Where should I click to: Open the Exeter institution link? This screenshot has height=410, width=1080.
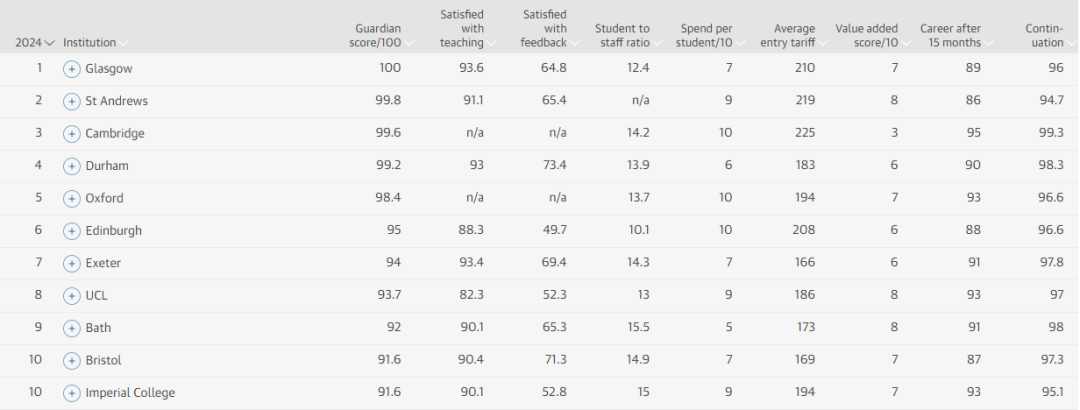(x=103, y=263)
